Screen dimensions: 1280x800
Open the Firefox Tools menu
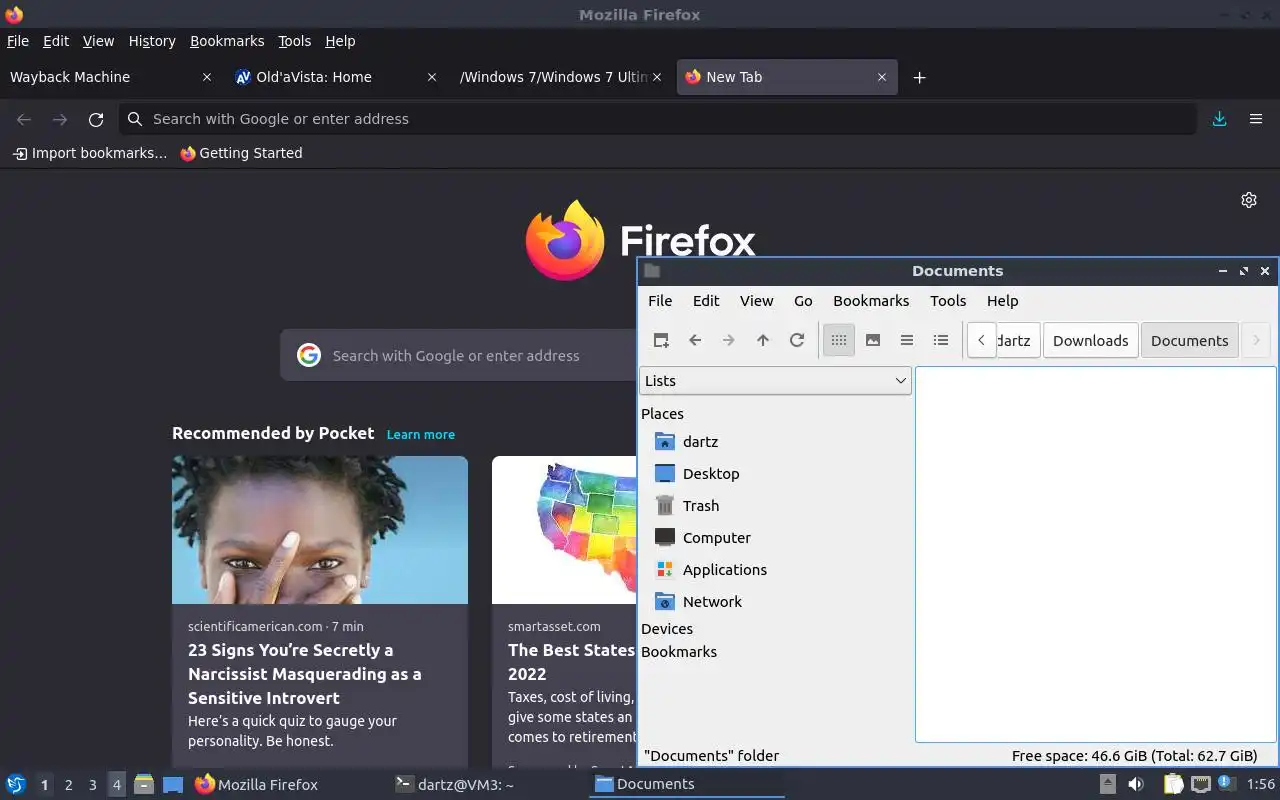pos(294,41)
